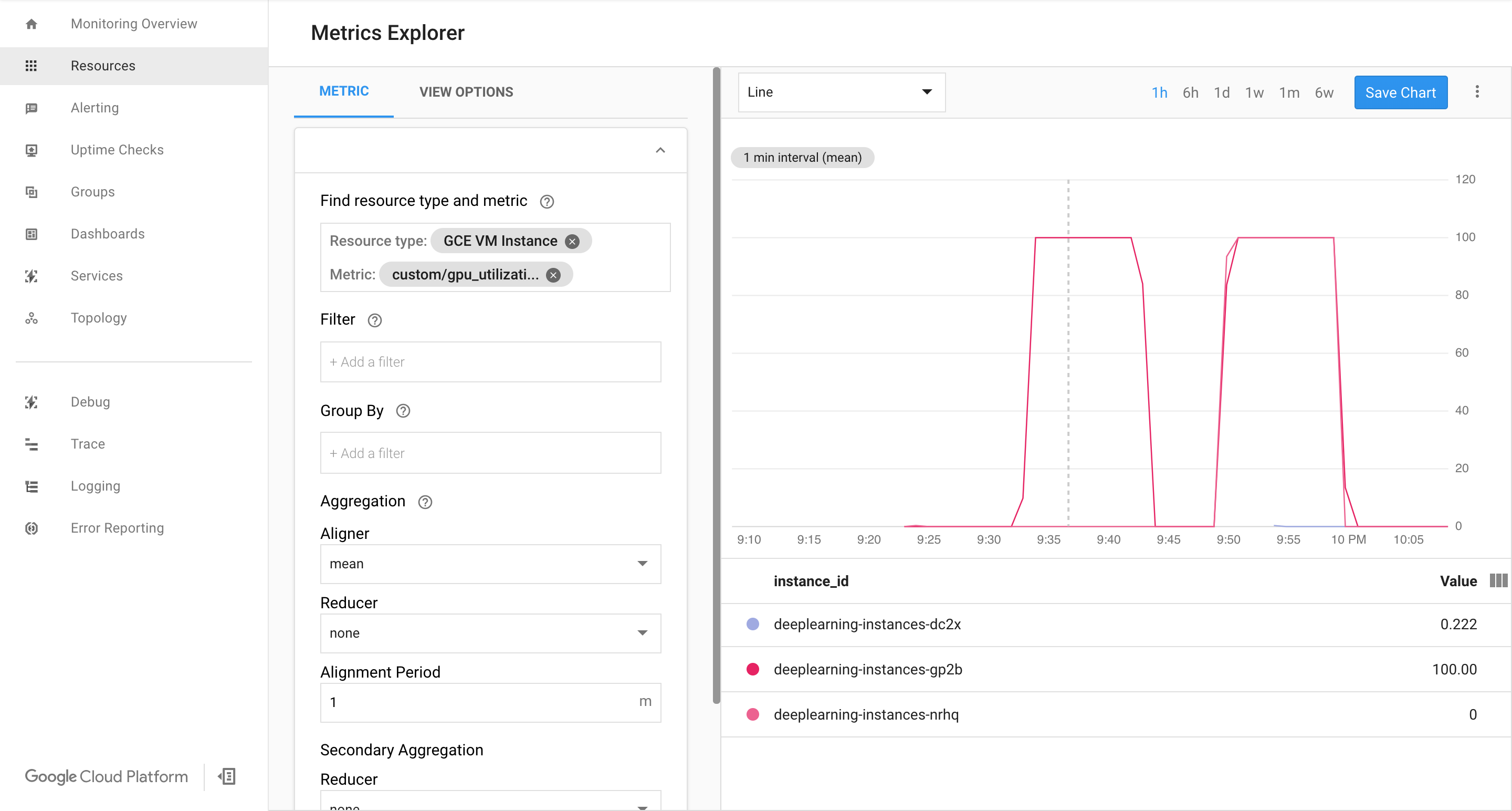The height and width of the screenshot is (811, 1512).
Task: Click the Trace icon in sidebar
Action: click(x=31, y=443)
